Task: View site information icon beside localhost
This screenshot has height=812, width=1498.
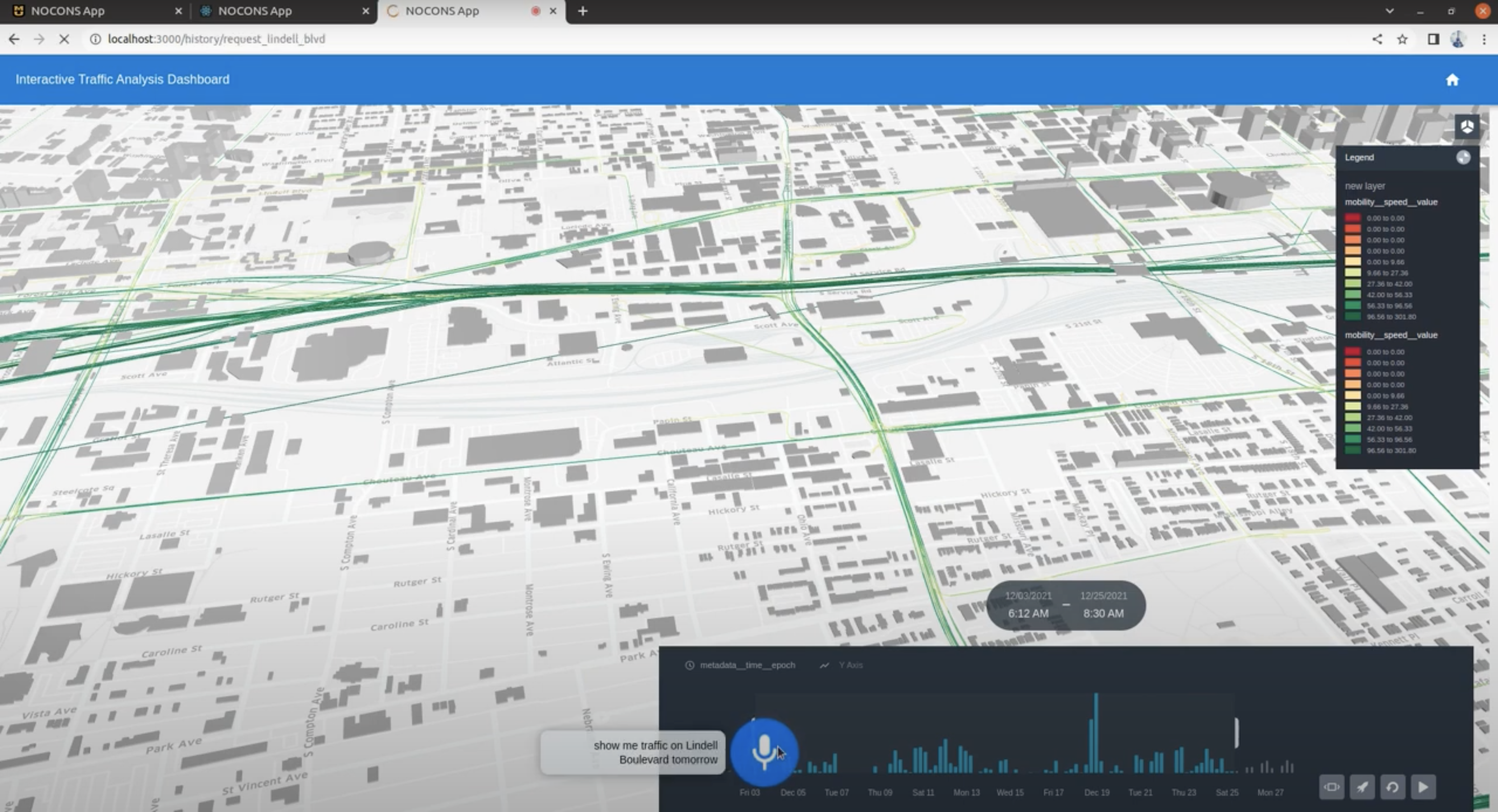Action: coord(95,39)
